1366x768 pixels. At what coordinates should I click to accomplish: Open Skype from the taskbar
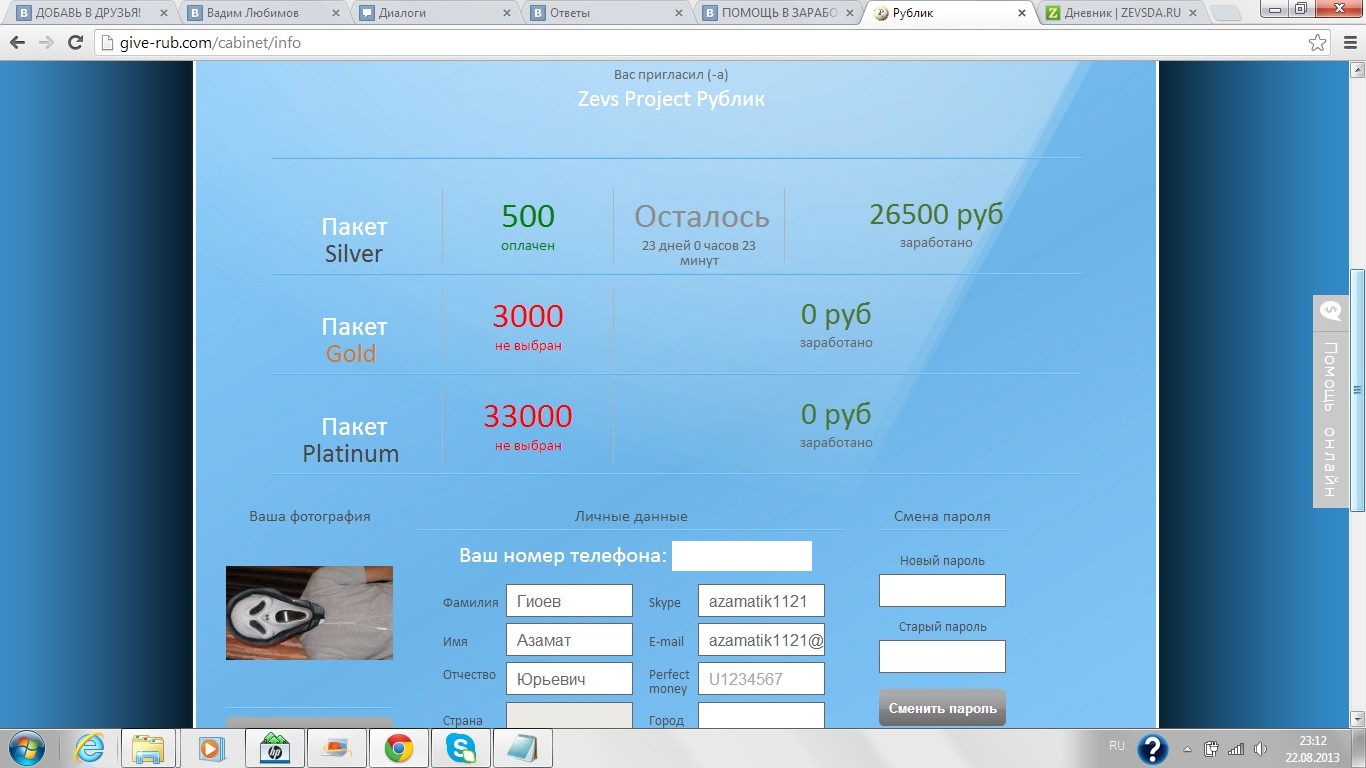462,748
